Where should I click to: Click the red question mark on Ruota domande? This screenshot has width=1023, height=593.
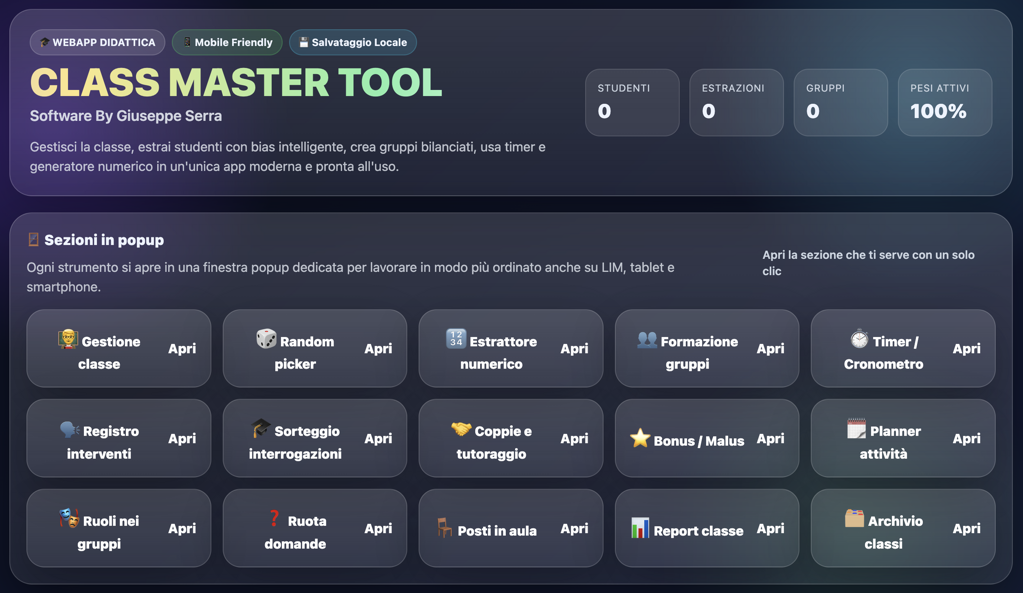274,519
